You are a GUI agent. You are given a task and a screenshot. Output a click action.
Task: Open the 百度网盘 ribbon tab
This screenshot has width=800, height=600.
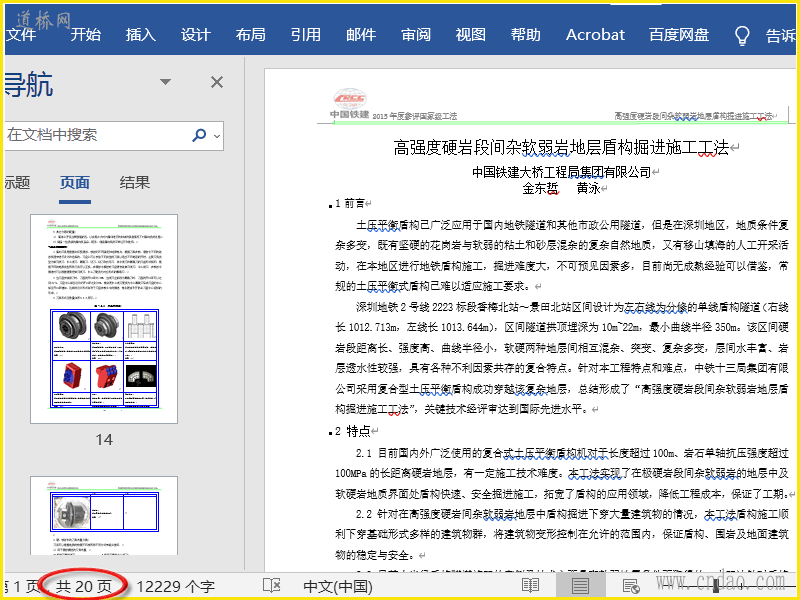(x=679, y=35)
